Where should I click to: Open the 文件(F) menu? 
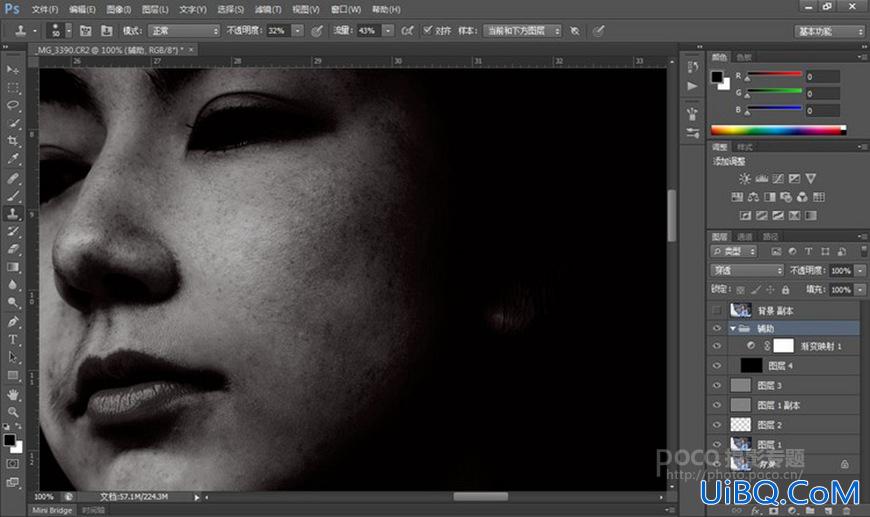coord(44,9)
